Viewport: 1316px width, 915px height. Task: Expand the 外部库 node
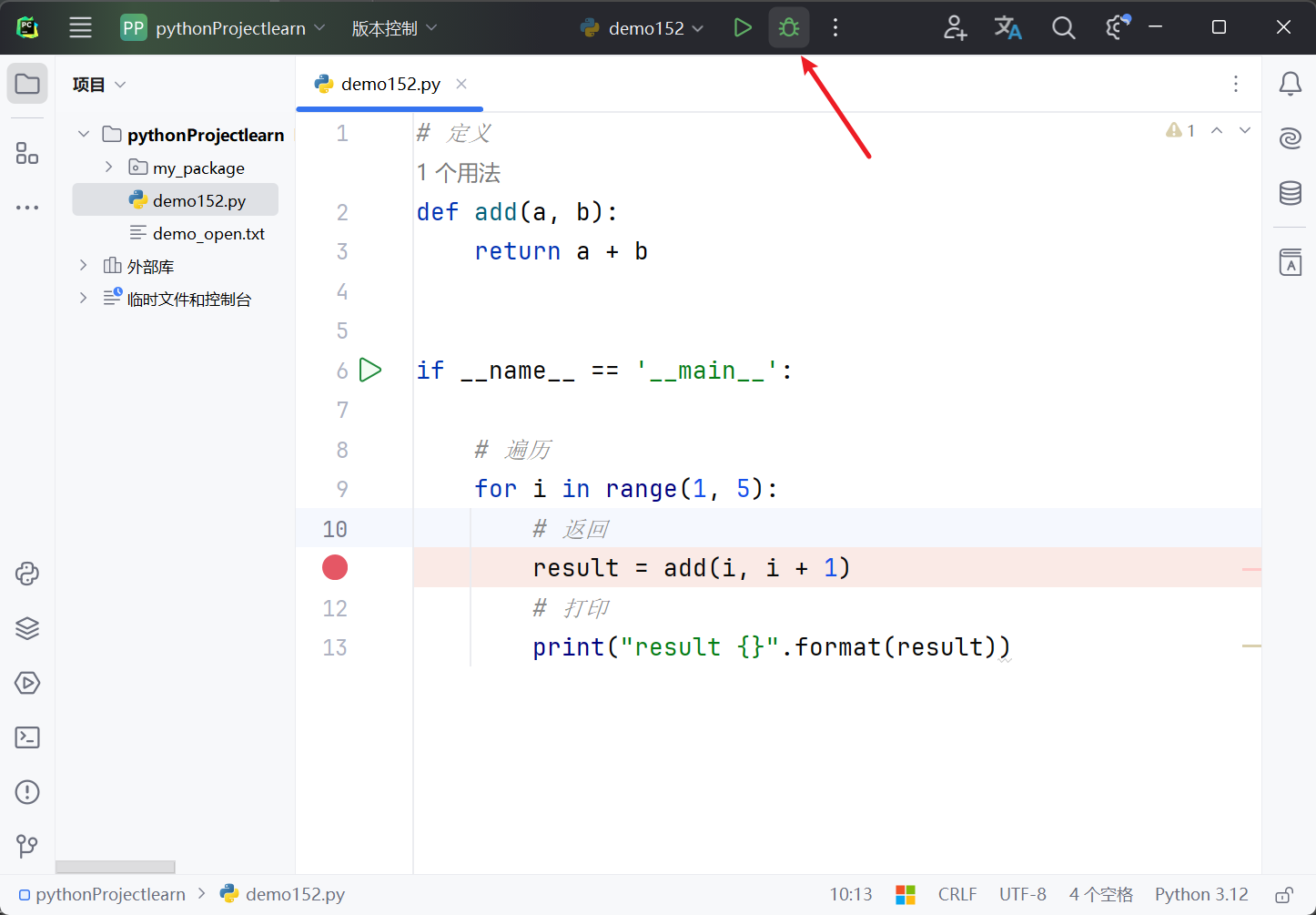pos(84,266)
